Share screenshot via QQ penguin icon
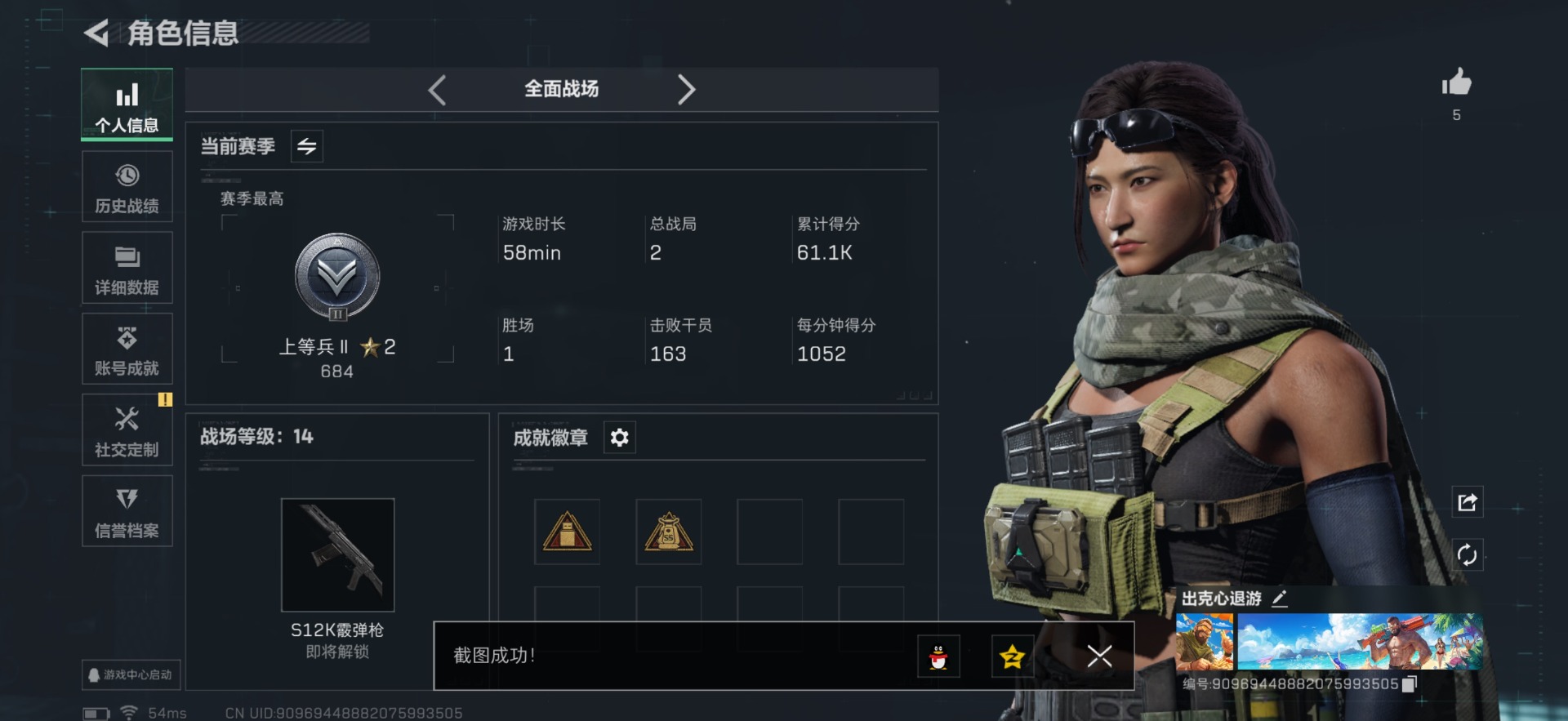1568x721 pixels. 938,656
